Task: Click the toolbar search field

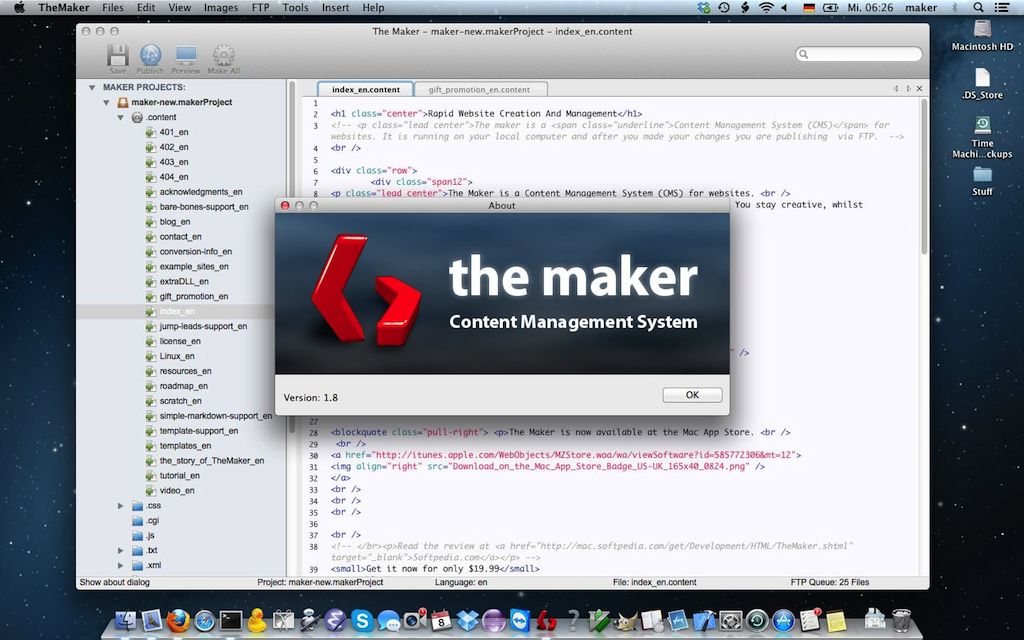Action: tap(859, 54)
